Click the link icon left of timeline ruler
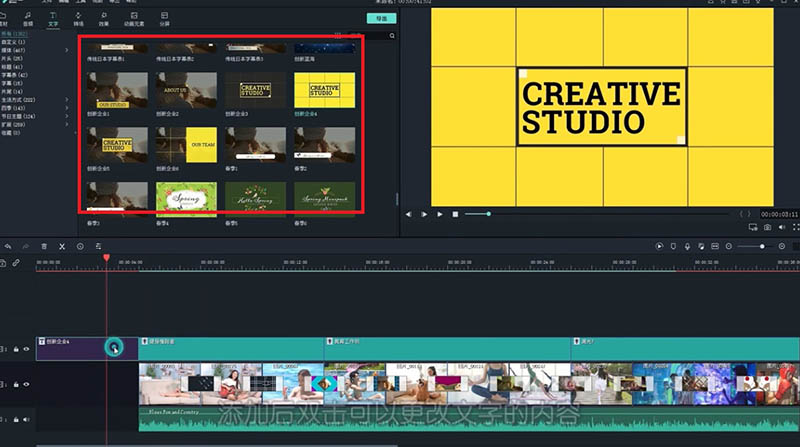 [x=16, y=263]
